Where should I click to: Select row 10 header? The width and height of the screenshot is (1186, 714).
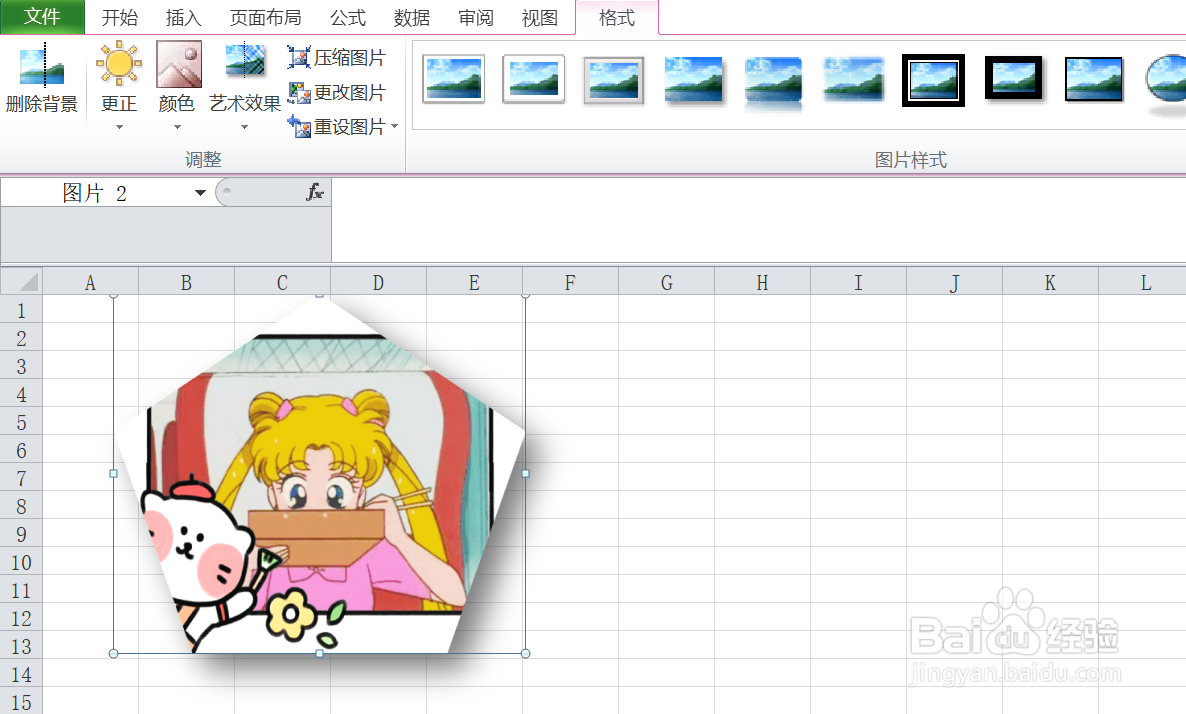tap(21, 562)
